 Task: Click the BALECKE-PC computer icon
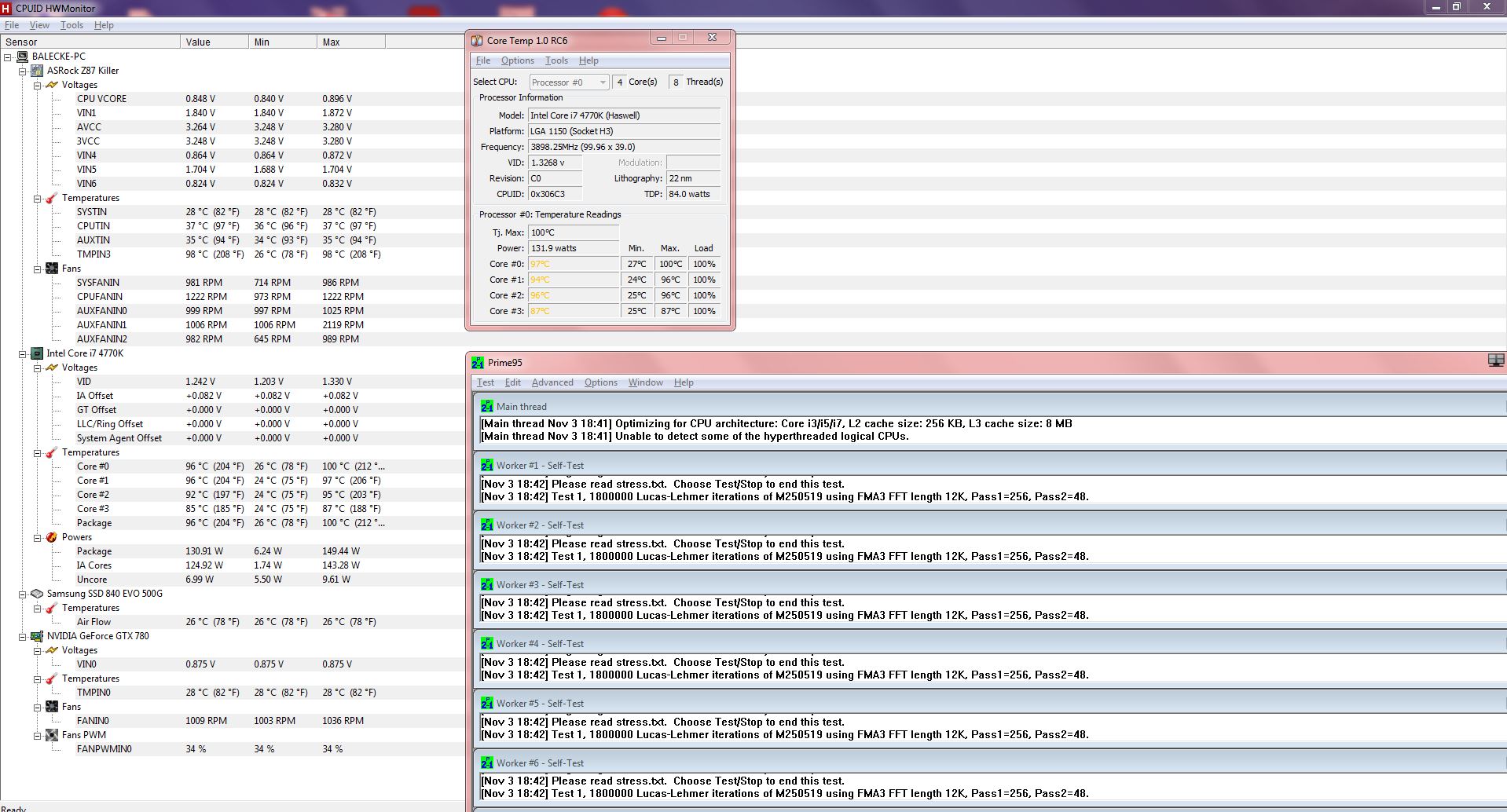(x=22, y=57)
